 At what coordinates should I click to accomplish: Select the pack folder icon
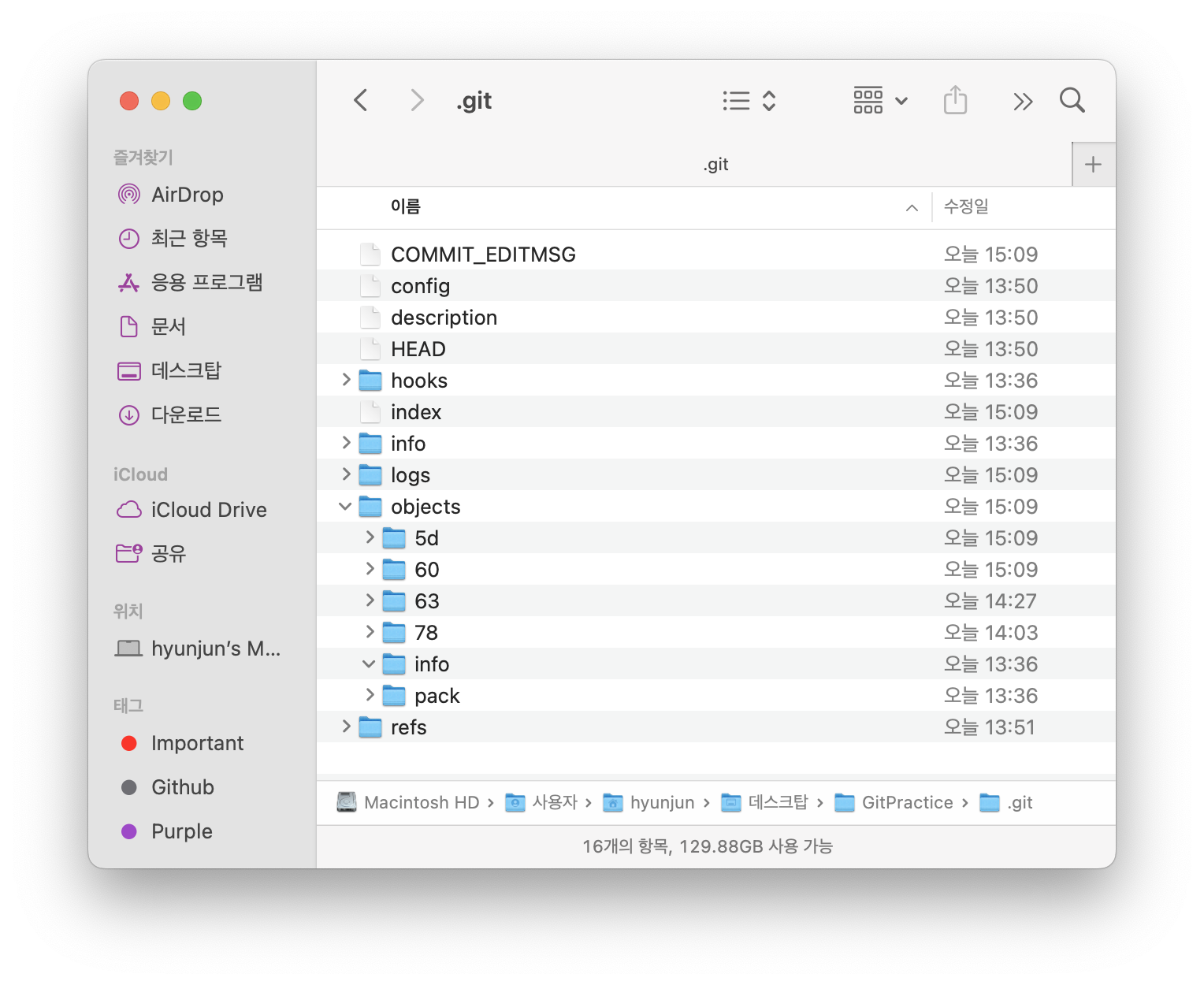394,695
